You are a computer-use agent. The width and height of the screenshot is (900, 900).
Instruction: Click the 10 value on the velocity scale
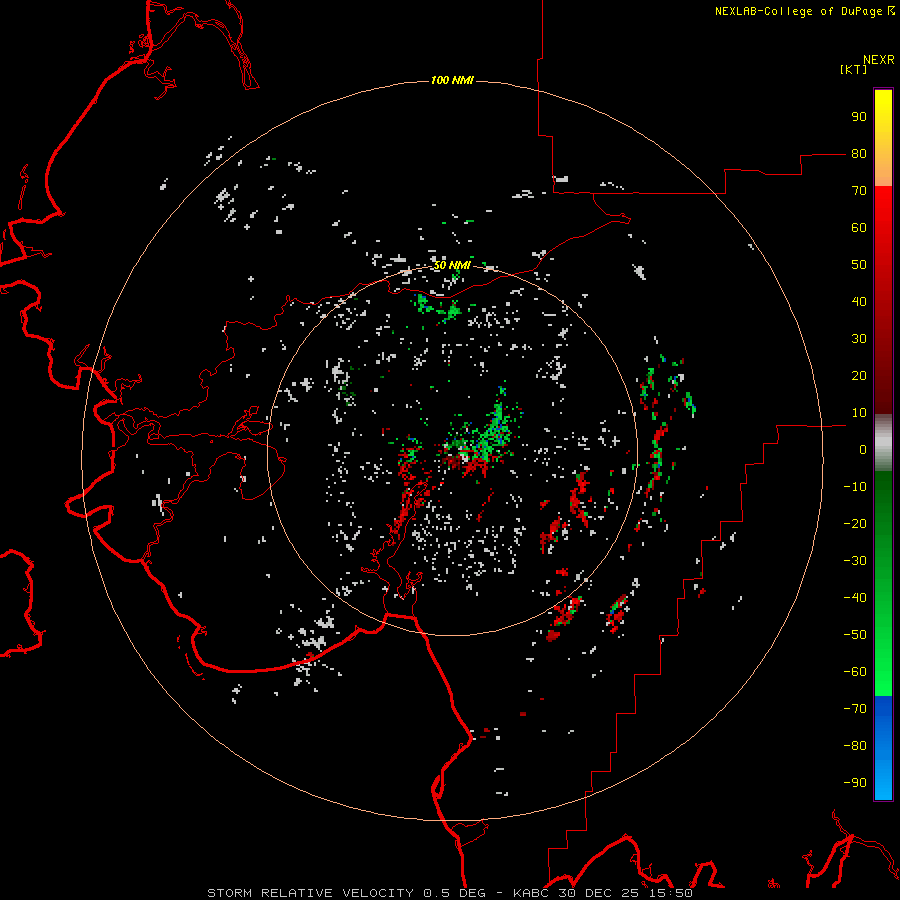click(x=859, y=413)
